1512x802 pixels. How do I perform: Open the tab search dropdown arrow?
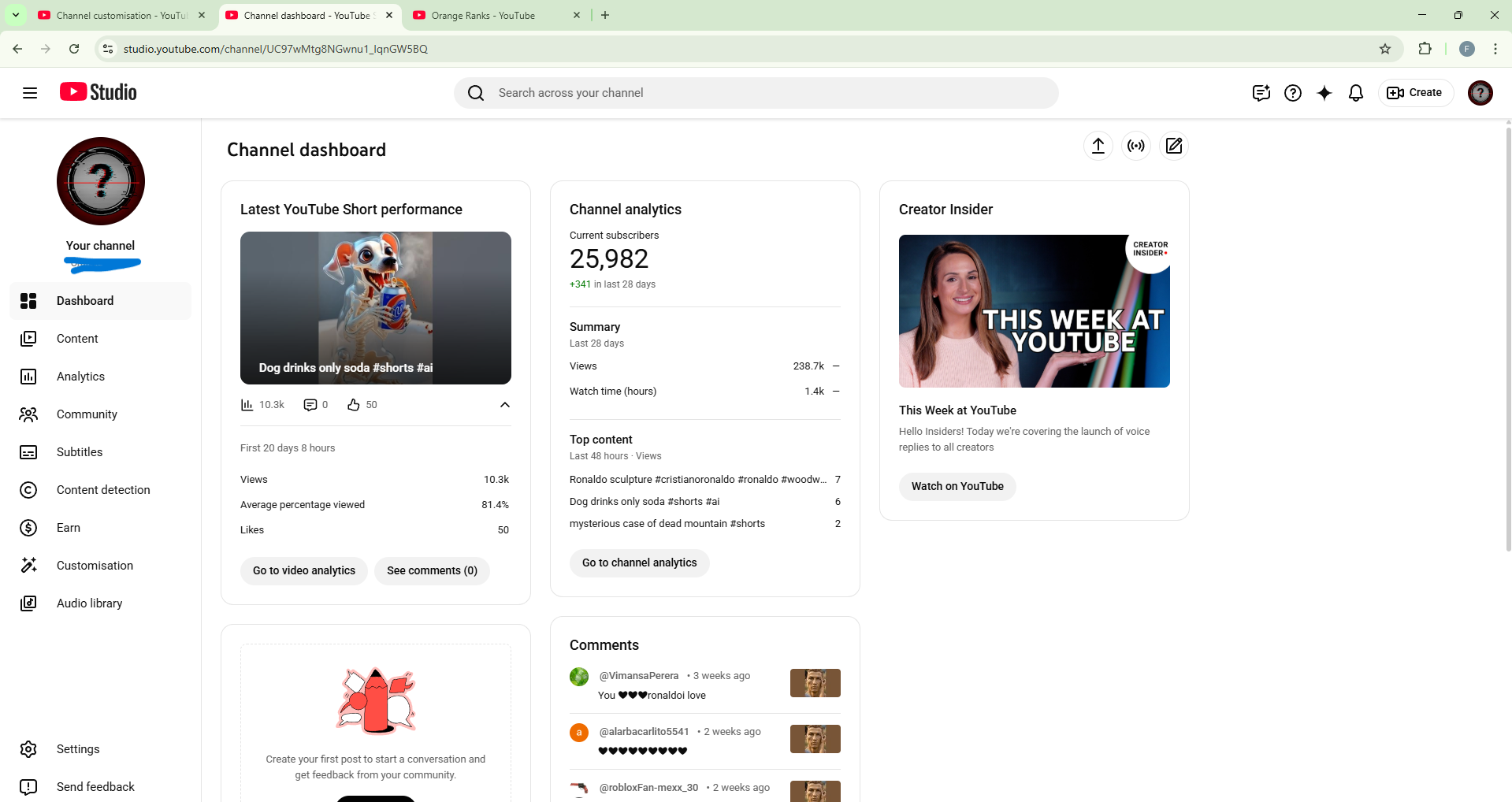[15, 15]
